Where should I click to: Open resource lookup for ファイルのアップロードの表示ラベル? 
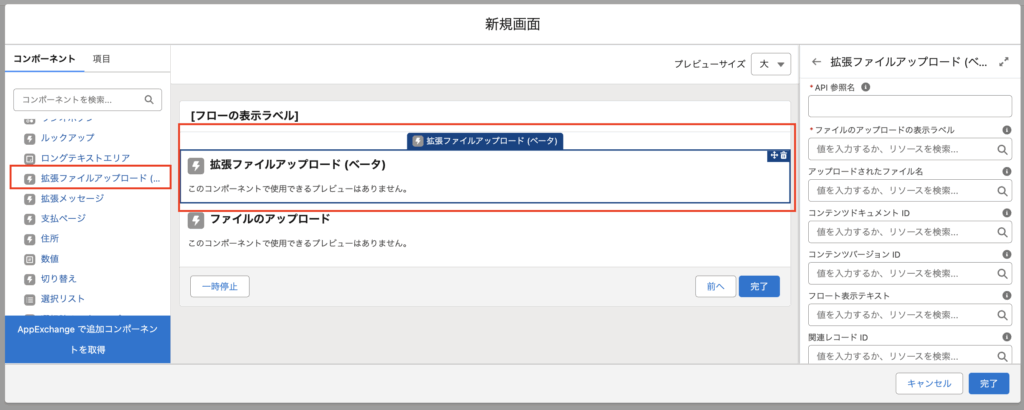pyautogui.click(x=1002, y=150)
